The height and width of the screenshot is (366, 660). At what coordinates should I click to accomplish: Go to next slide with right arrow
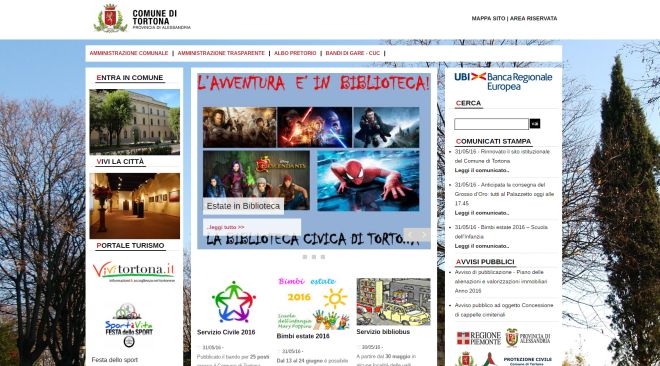[424, 235]
